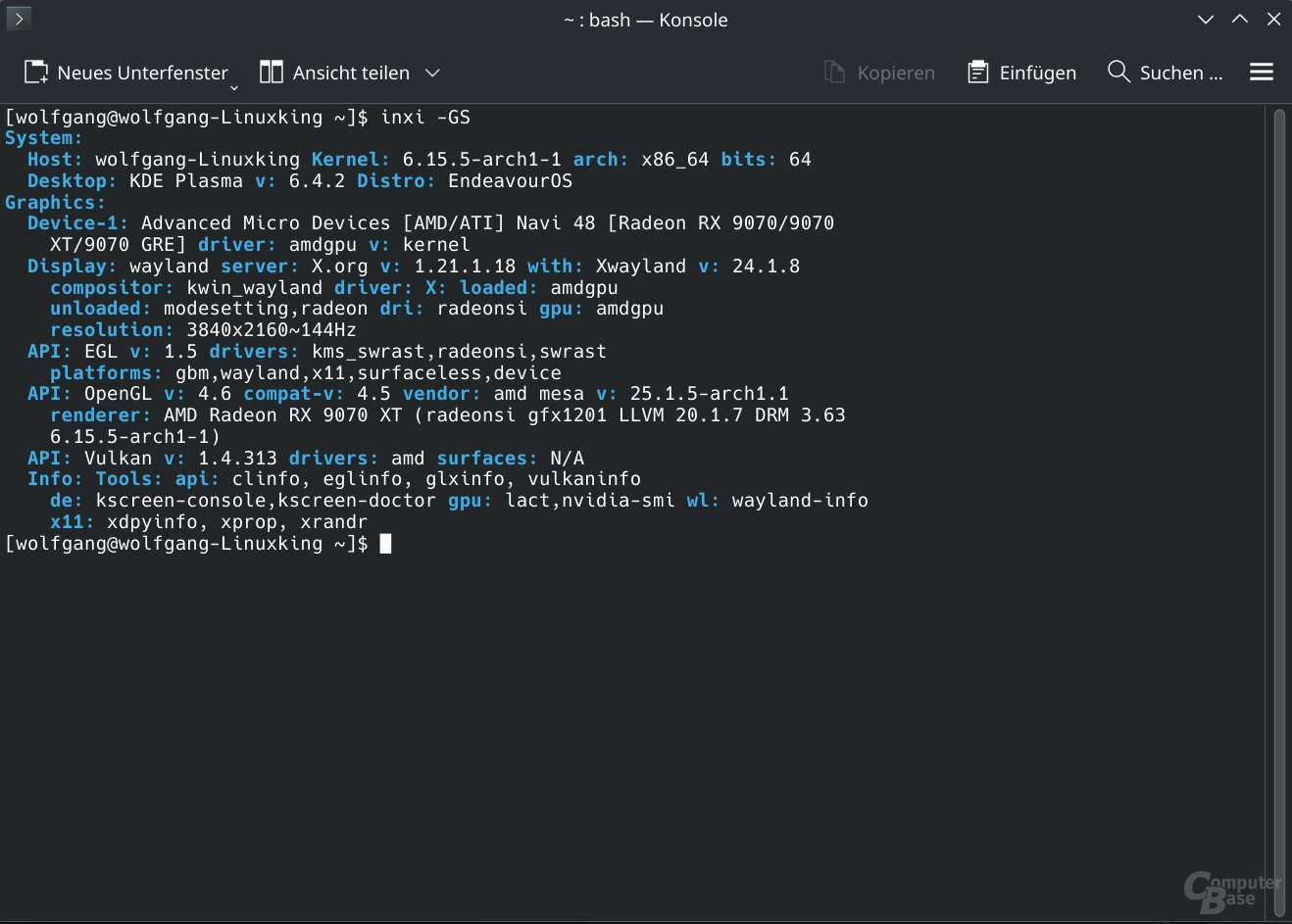Click renderer 'AMD Radeon RX 9070 XT' text
The image size is (1292, 924).
[x=282, y=414]
